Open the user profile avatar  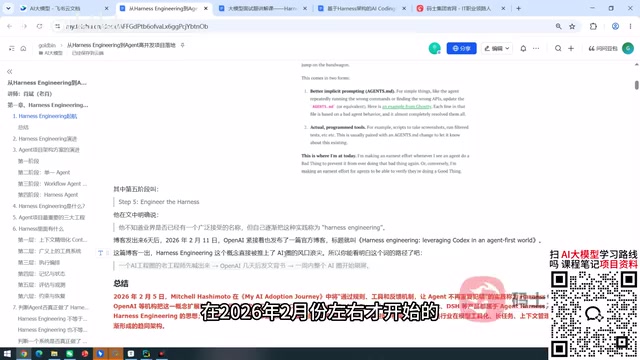pos(628,48)
